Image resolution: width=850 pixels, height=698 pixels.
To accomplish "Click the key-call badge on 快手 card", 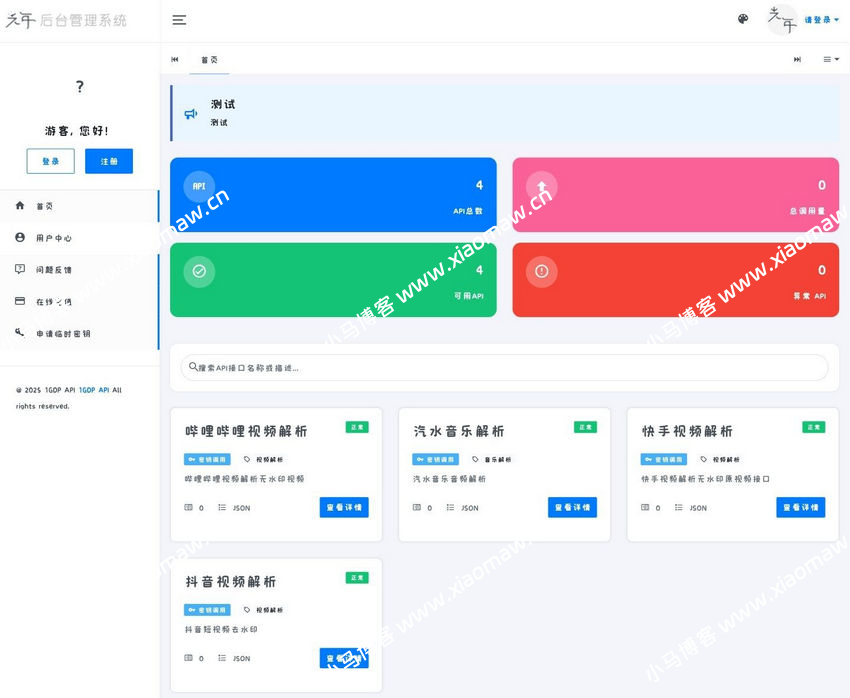I will [664, 459].
